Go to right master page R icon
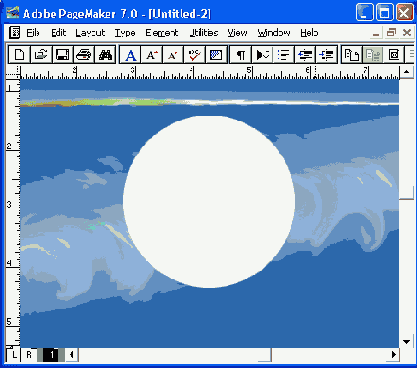The width and height of the screenshot is (417, 368). pyautogui.click(x=29, y=355)
